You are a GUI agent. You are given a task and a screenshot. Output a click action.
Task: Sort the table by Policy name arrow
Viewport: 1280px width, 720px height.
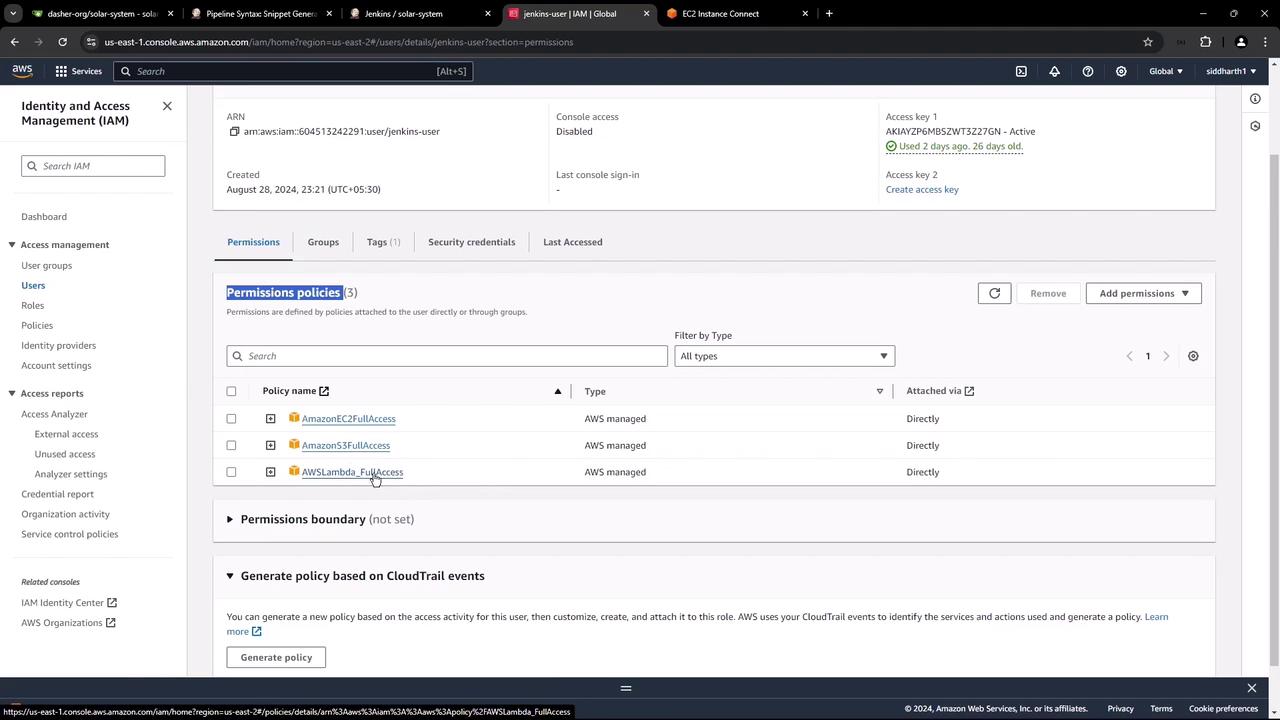pyautogui.click(x=558, y=391)
